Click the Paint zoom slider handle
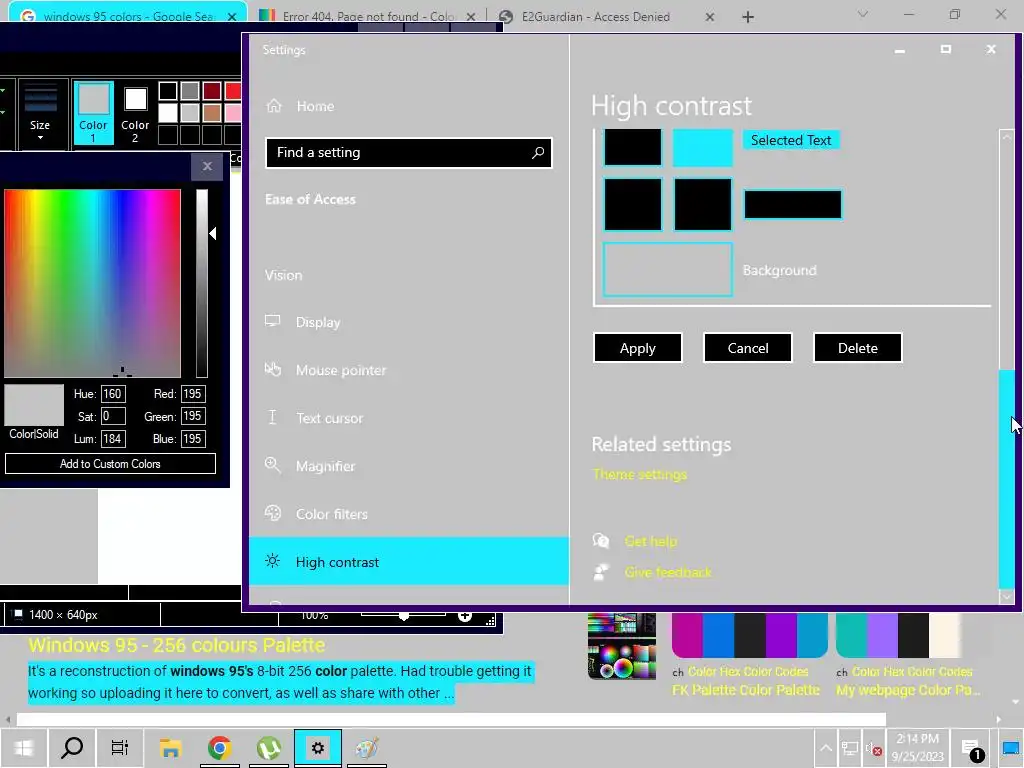Viewport: 1024px width, 768px height. (404, 616)
